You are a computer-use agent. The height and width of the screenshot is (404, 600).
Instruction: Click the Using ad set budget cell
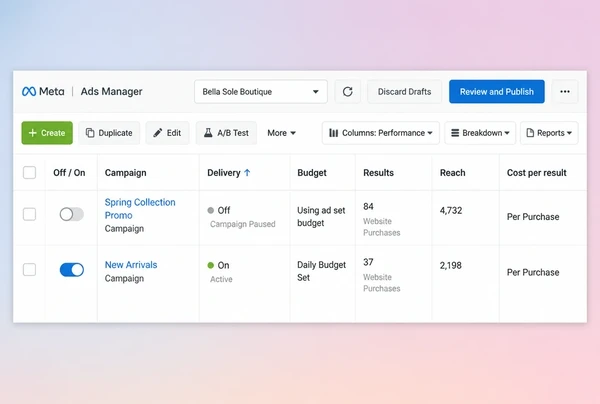tap(321, 217)
